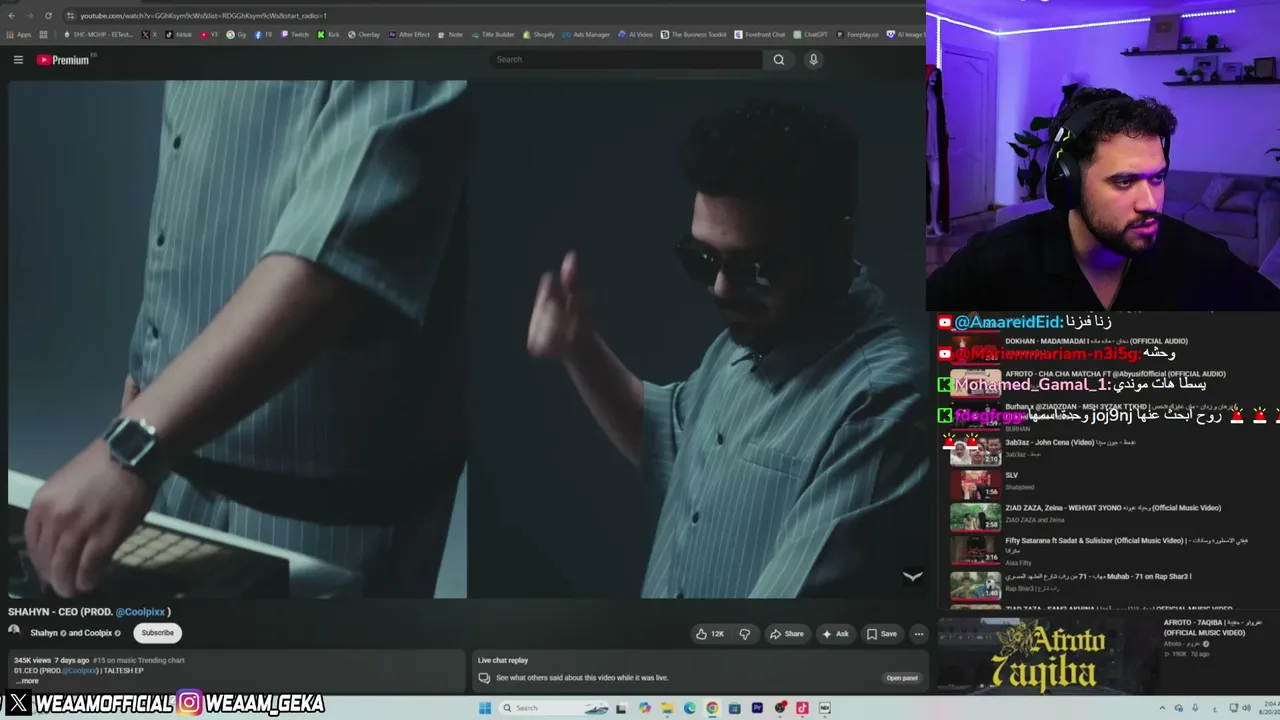Open the live chat replay panel
The image size is (1280, 720).
[x=901, y=678]
